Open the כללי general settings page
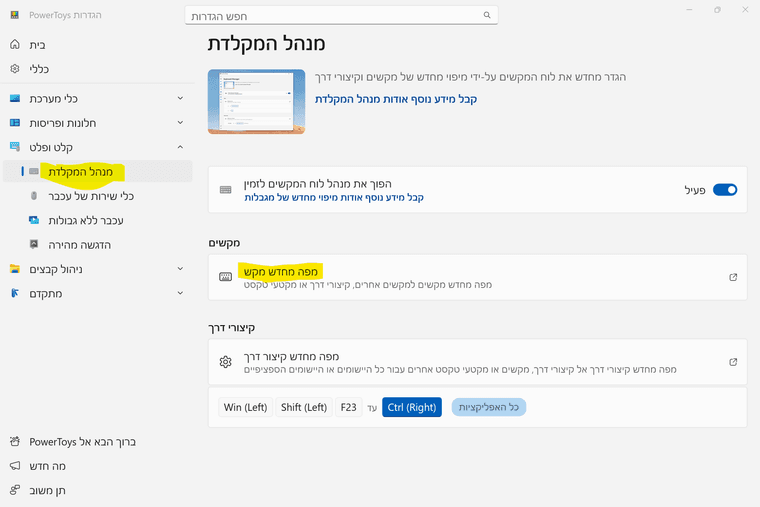 point(97,69)
